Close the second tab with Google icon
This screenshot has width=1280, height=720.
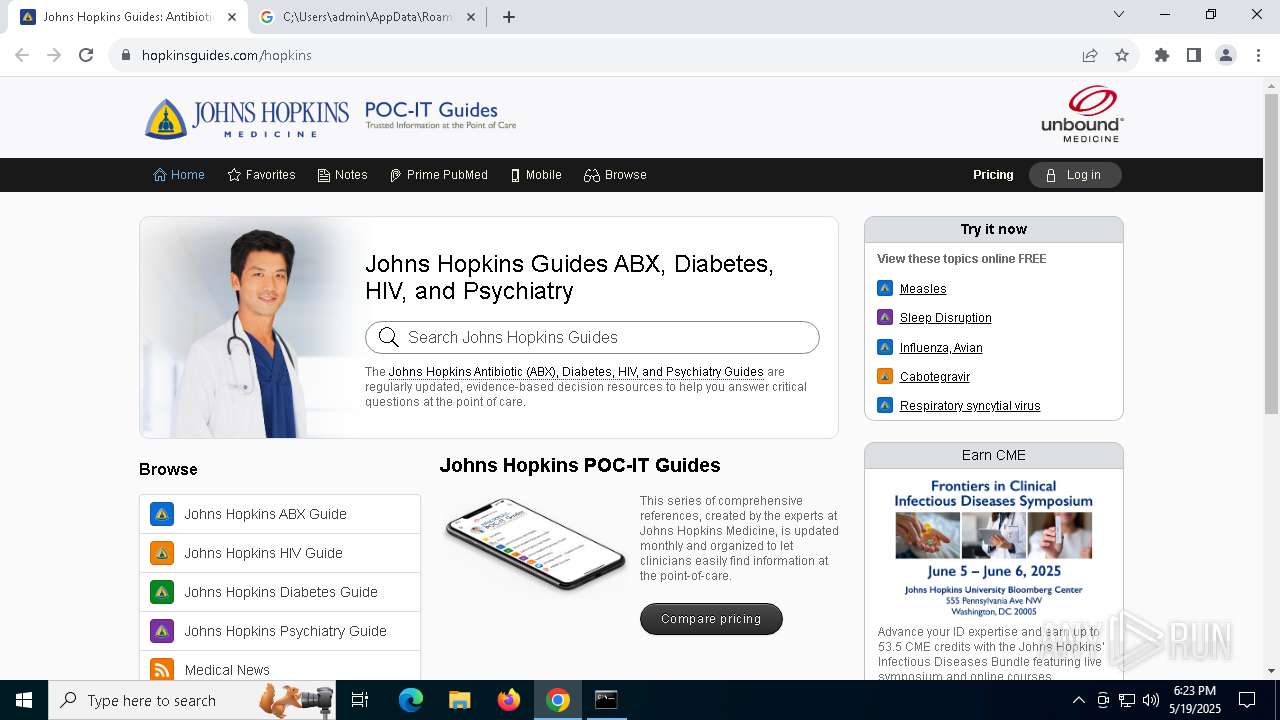472,17
